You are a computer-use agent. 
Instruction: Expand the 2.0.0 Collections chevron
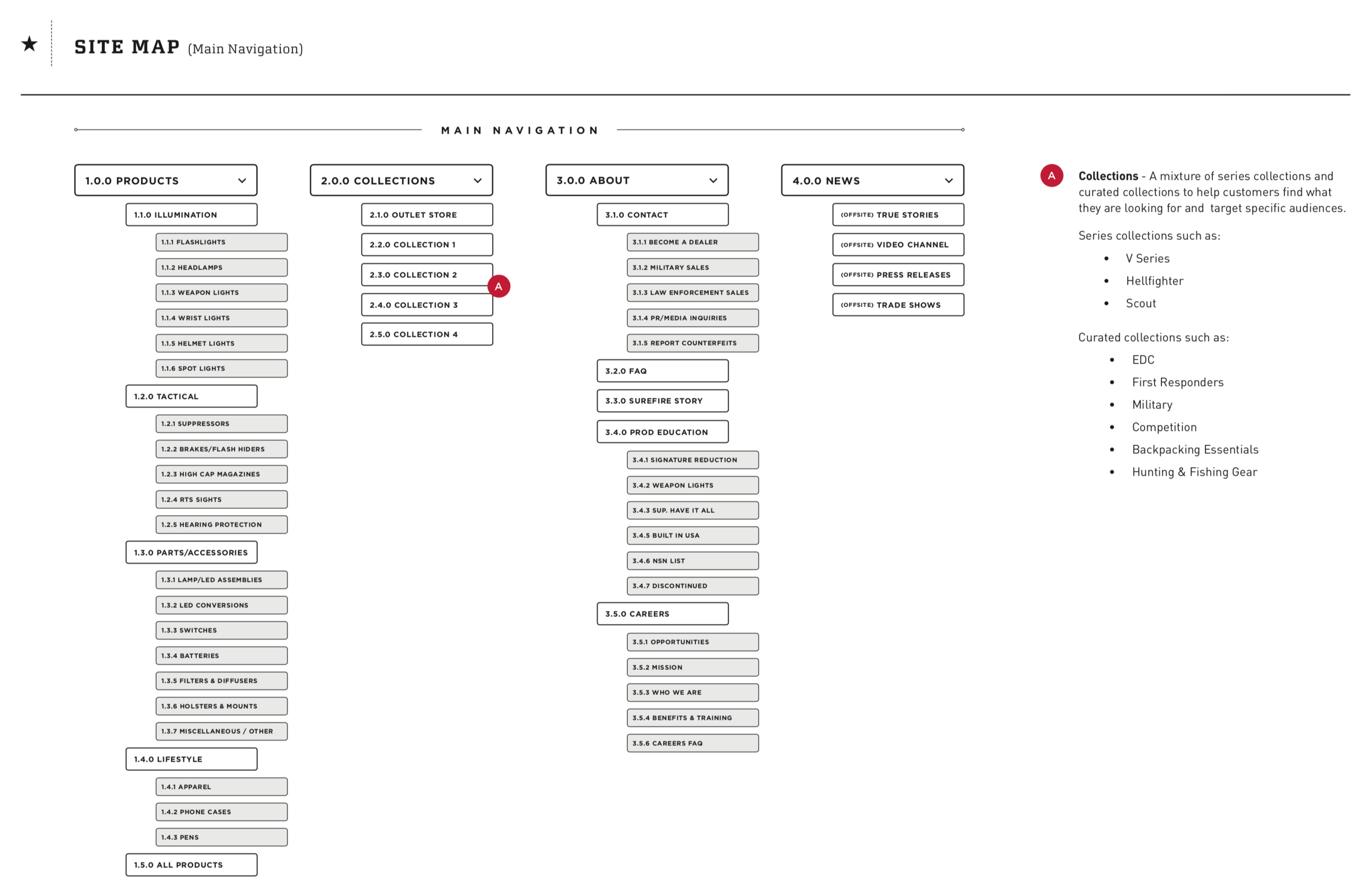(478, 181)
